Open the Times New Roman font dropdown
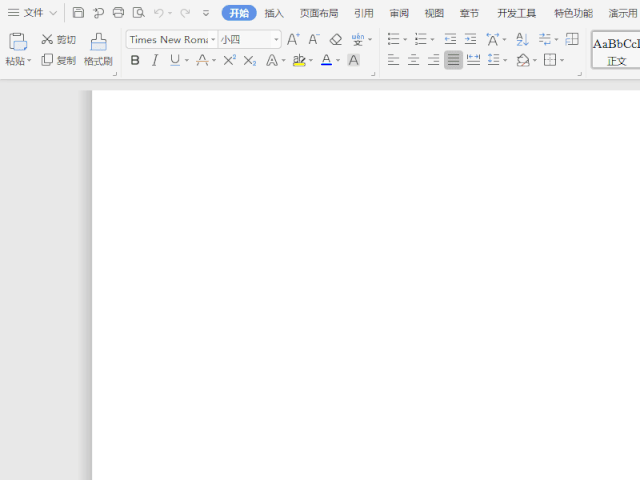Image resolution: width=640 pixels, height=480 pixels. pos(213,40)
